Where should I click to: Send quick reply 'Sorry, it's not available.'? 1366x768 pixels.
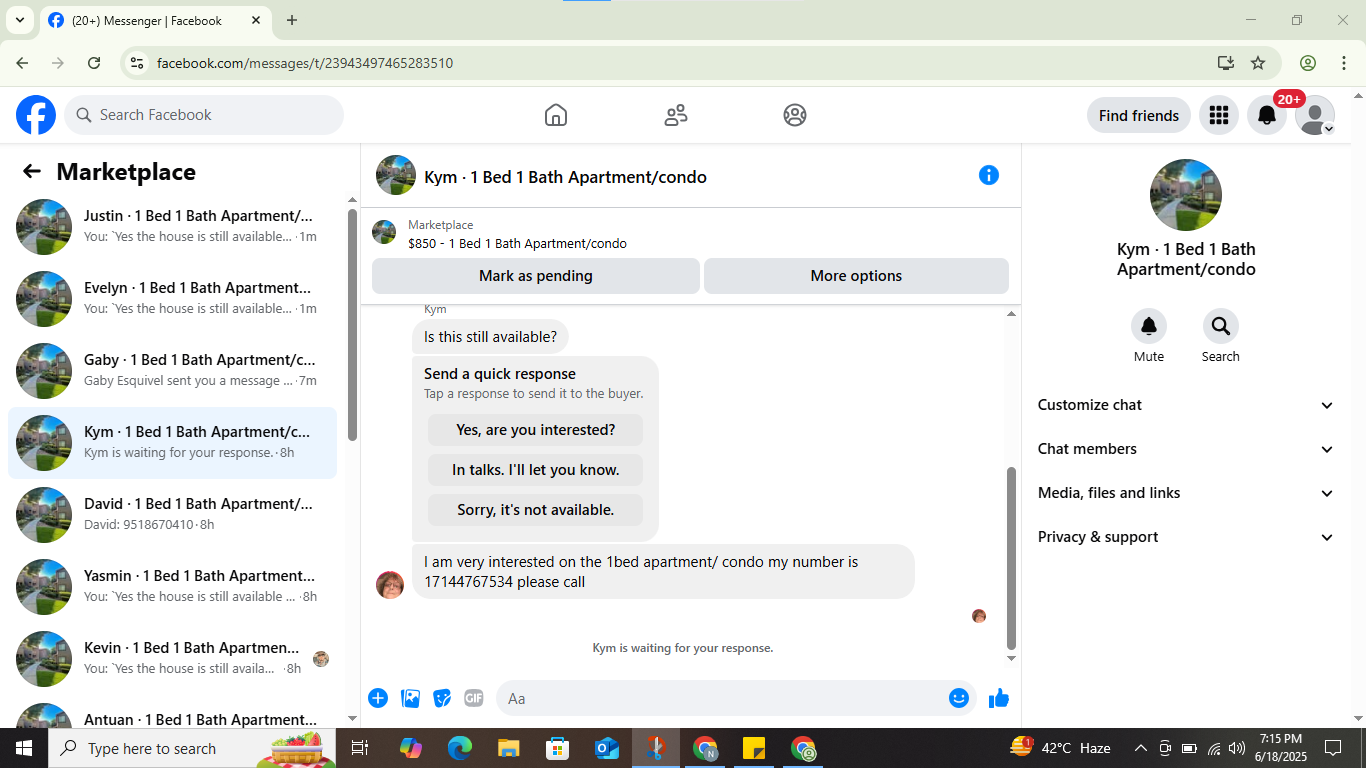tap(536, 510)
